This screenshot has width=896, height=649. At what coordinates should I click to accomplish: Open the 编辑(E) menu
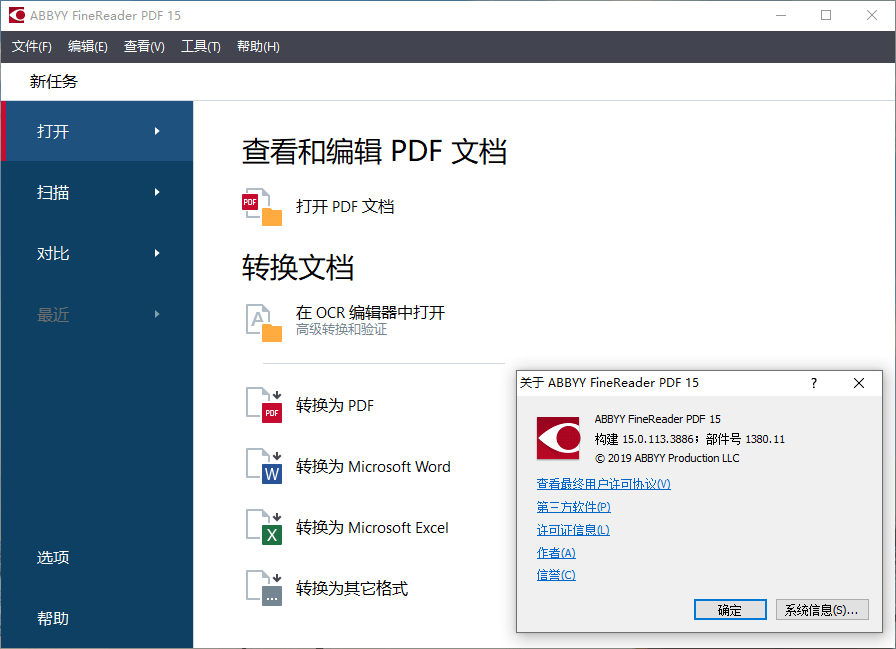pyautogui.click(x=87, y=46)
